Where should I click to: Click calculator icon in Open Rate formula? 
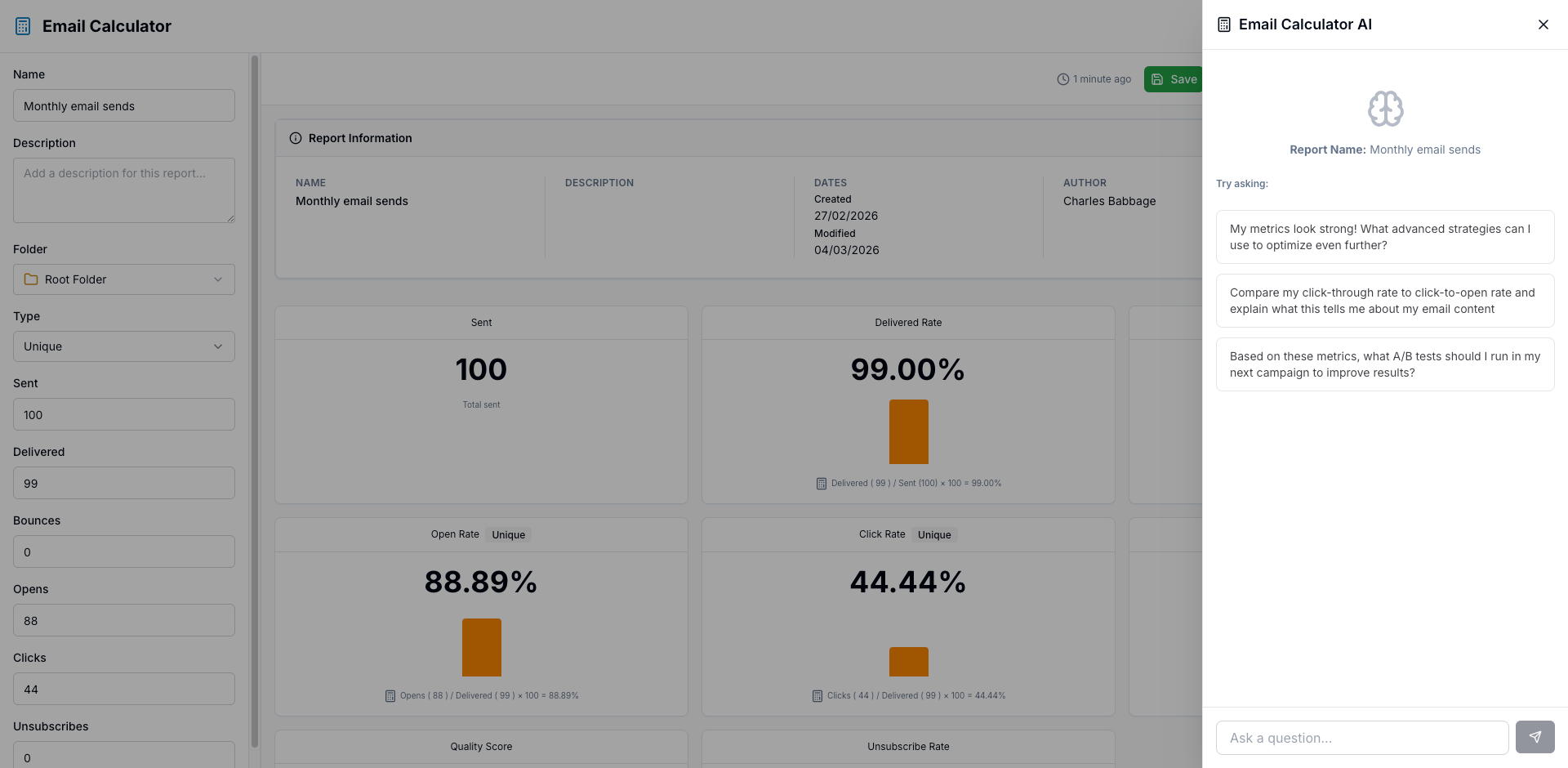[x=390, y=696]
